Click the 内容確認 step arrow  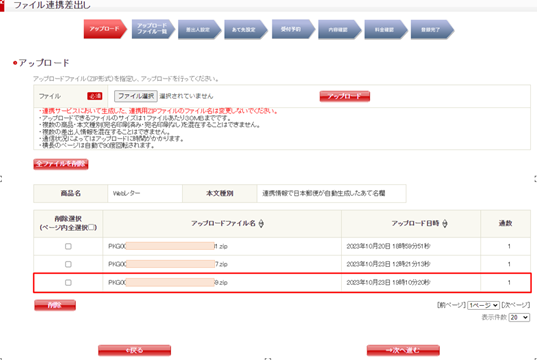[339, 30]
